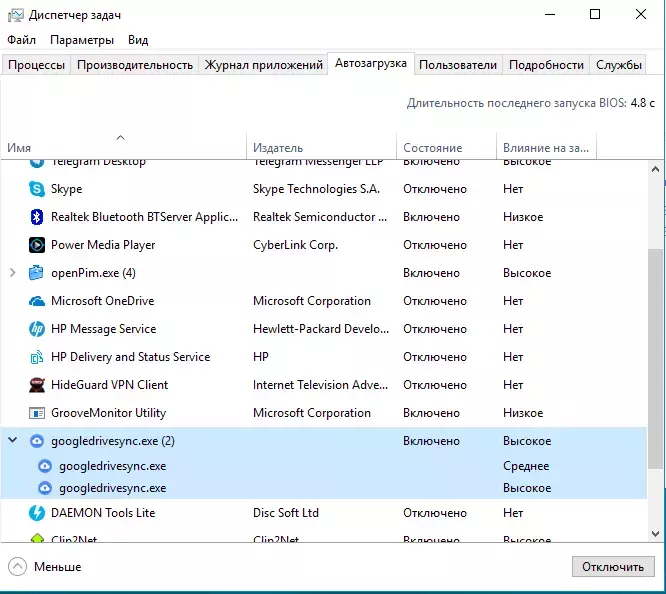Open the Вид menu
This screenshot has width=666, height=594.
tap(138, 40)
